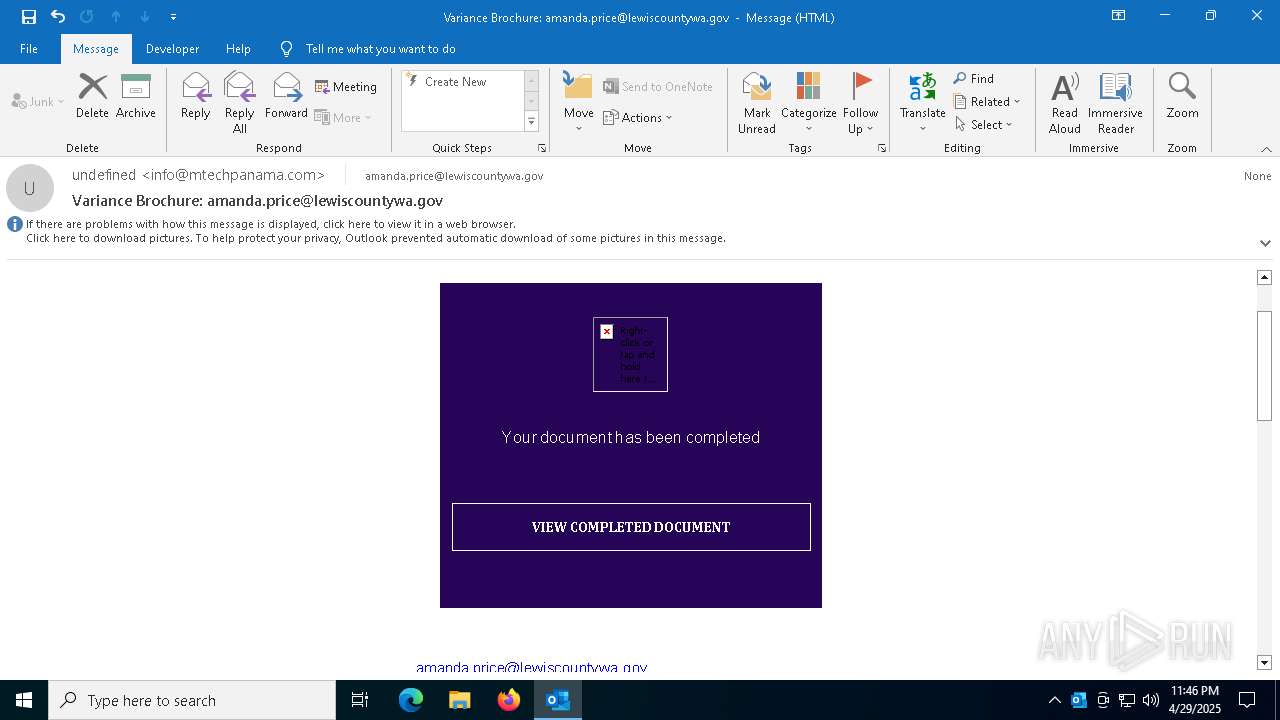Click the Zoom magnifier button
This screenshot has height=720, width=1280.
(x=1182, y=97)
